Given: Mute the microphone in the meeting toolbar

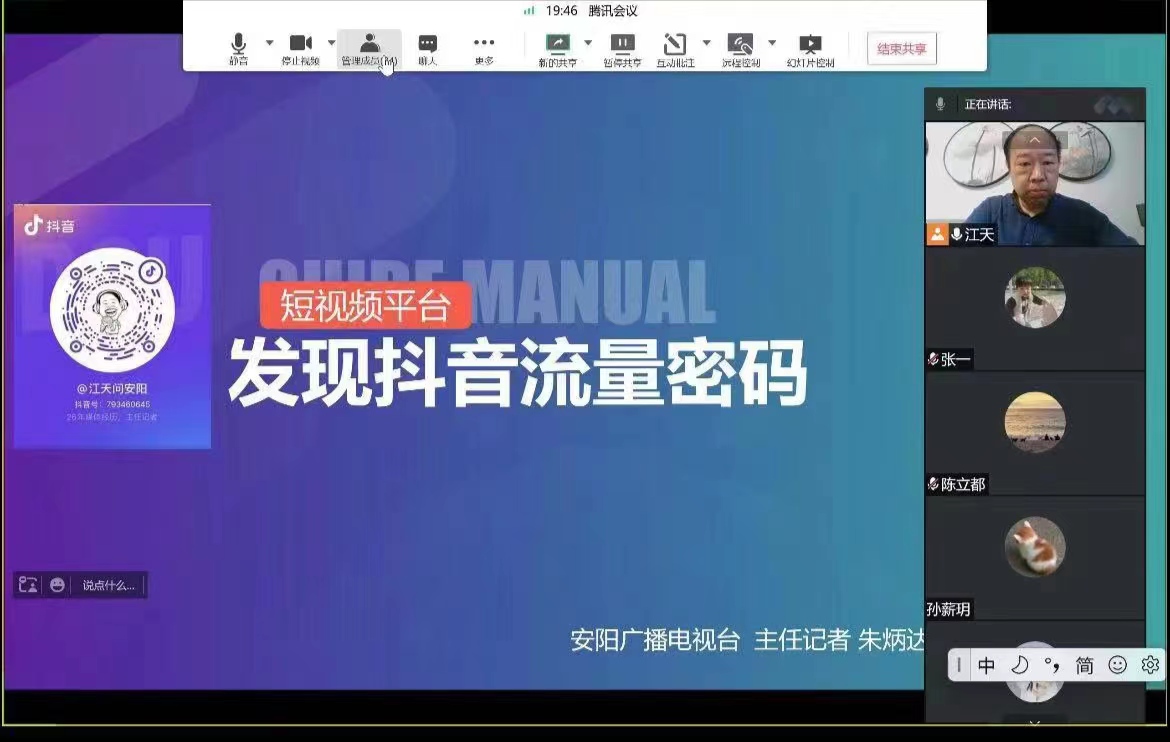Looking at the screenshot, I should pyautogui.click(x=238, y=48).
